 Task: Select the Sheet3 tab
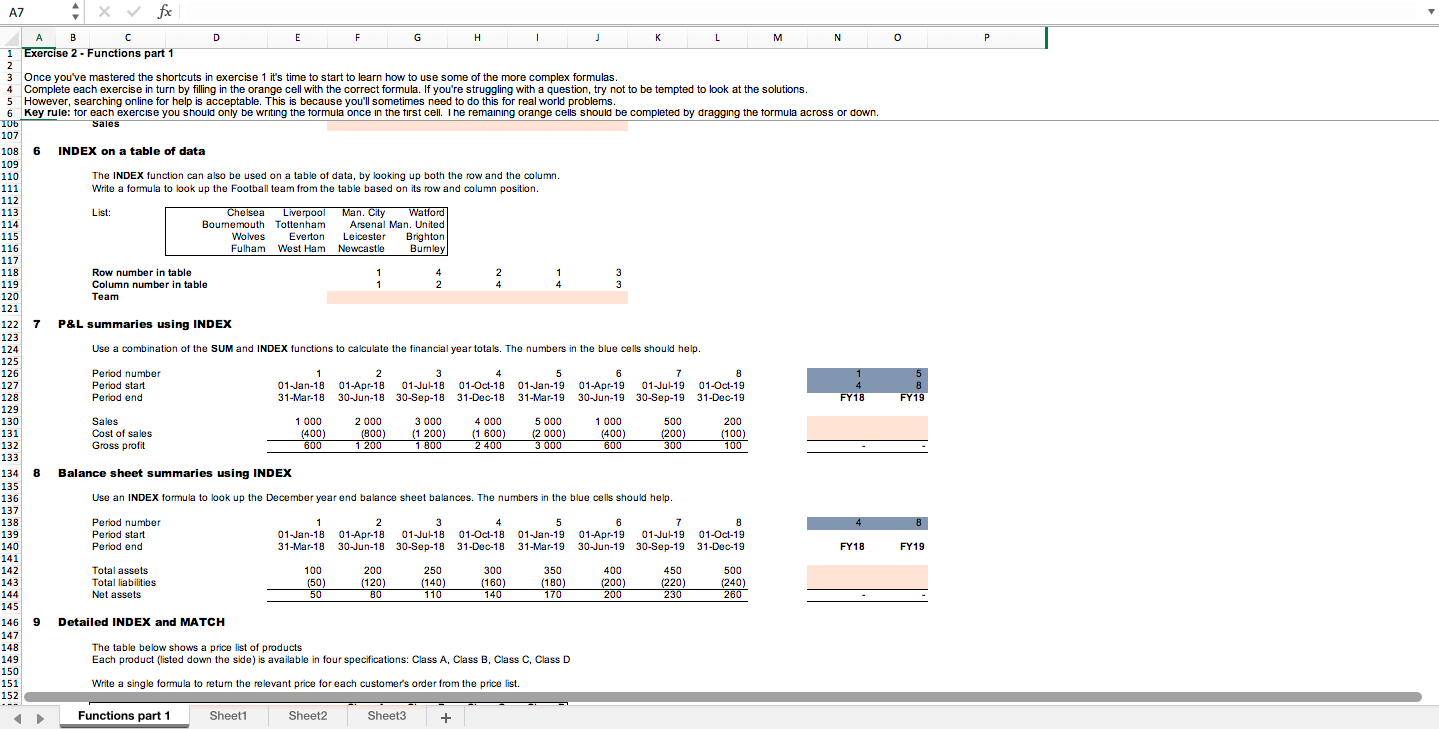point(386,716)
